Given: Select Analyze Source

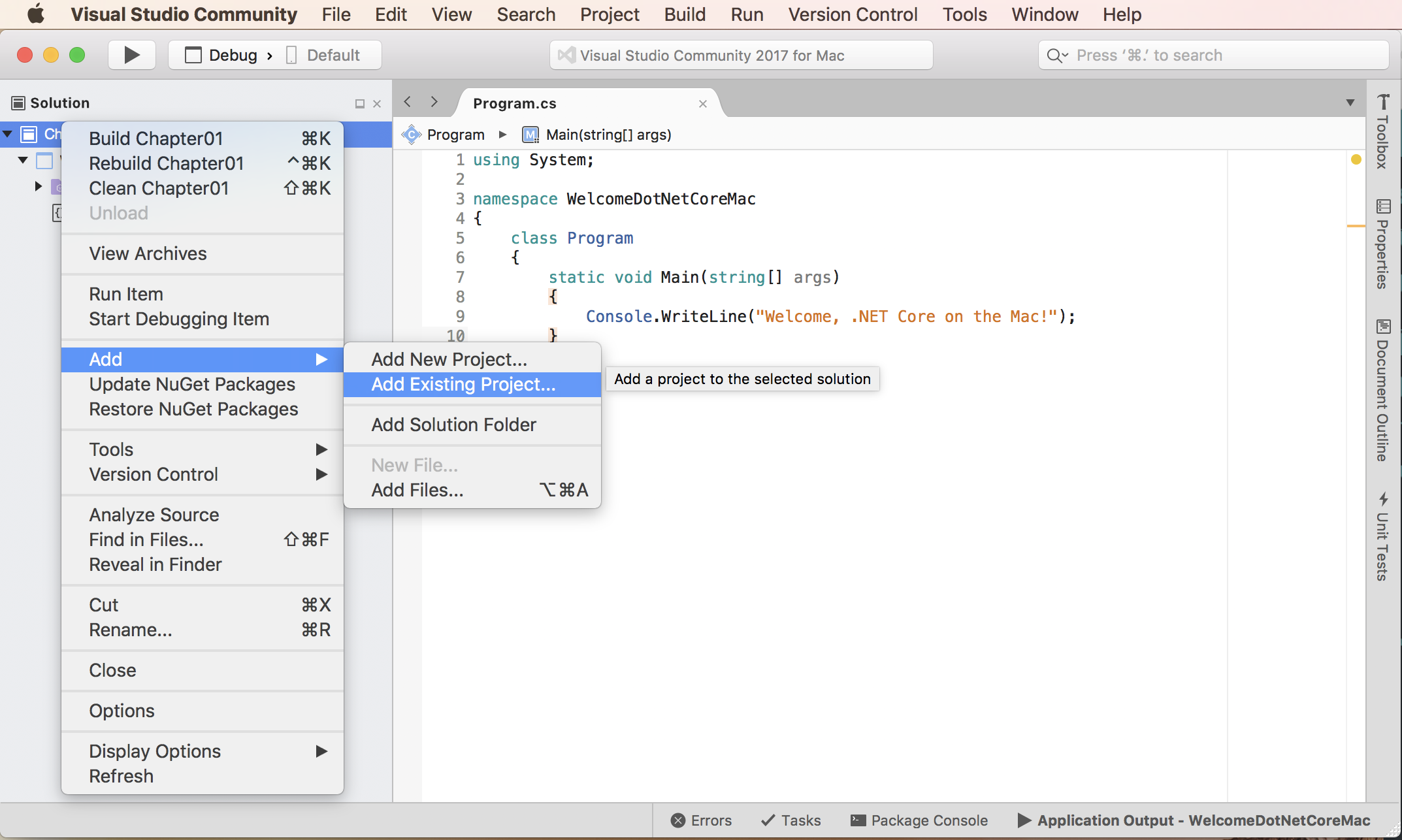Looking at the screenshot, I should [203, 515].
